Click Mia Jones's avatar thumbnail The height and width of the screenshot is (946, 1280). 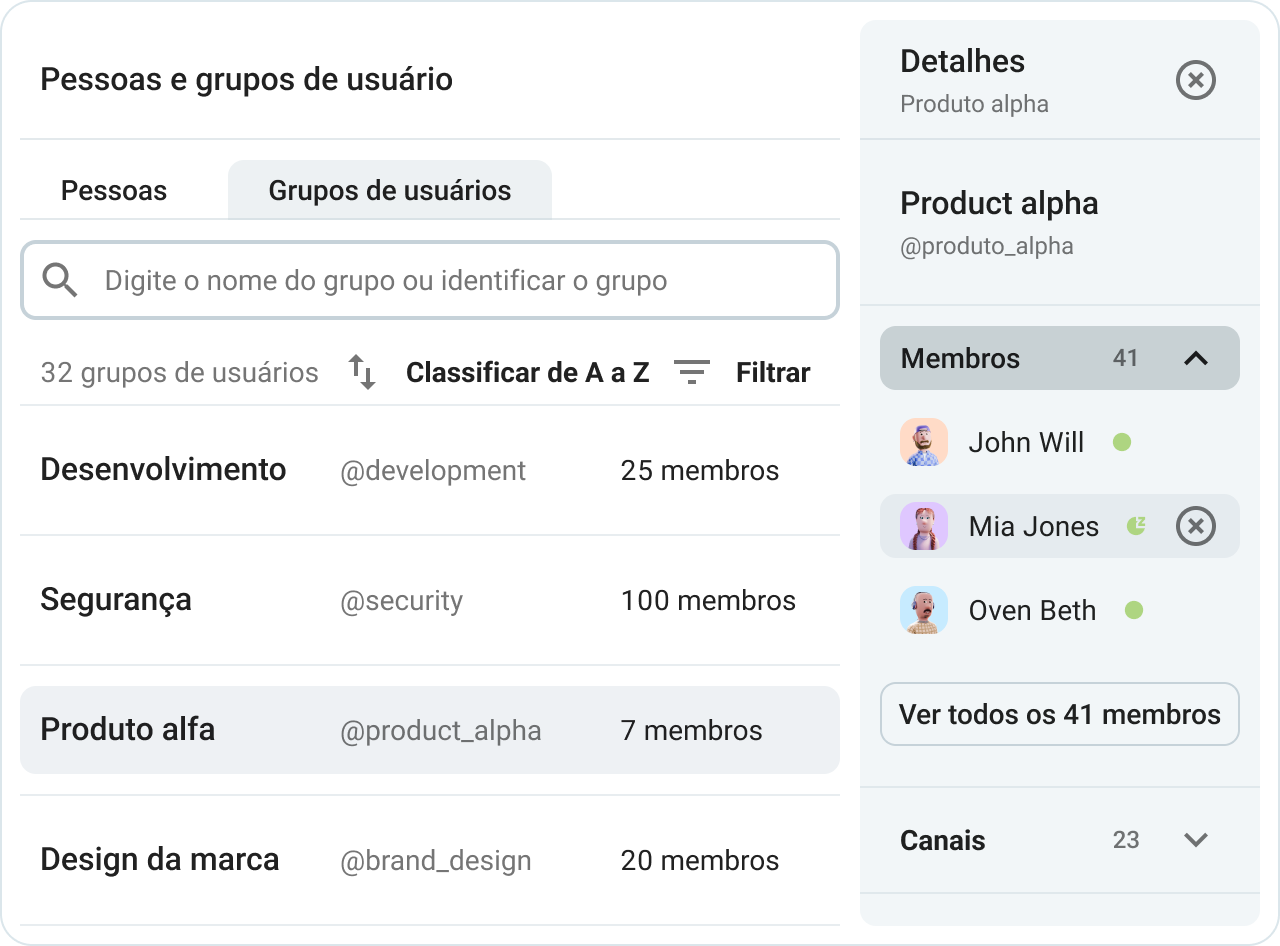coord(923,526)
